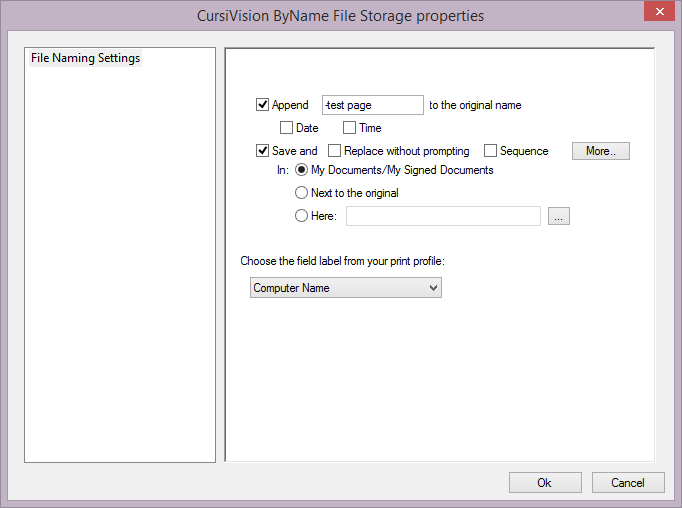
Task: Tick the Sequence checkbox
Action: point(491,151)
